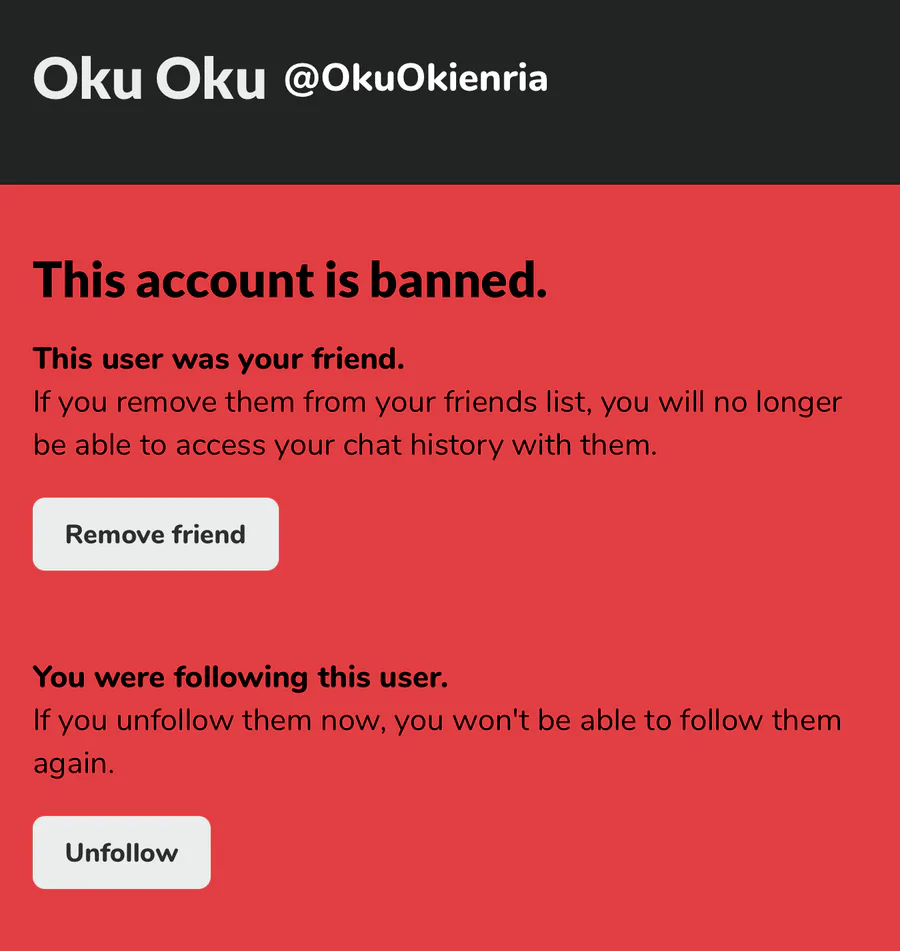
Task: Click the word "again." under the follow notice
Action: coord(74,763)
